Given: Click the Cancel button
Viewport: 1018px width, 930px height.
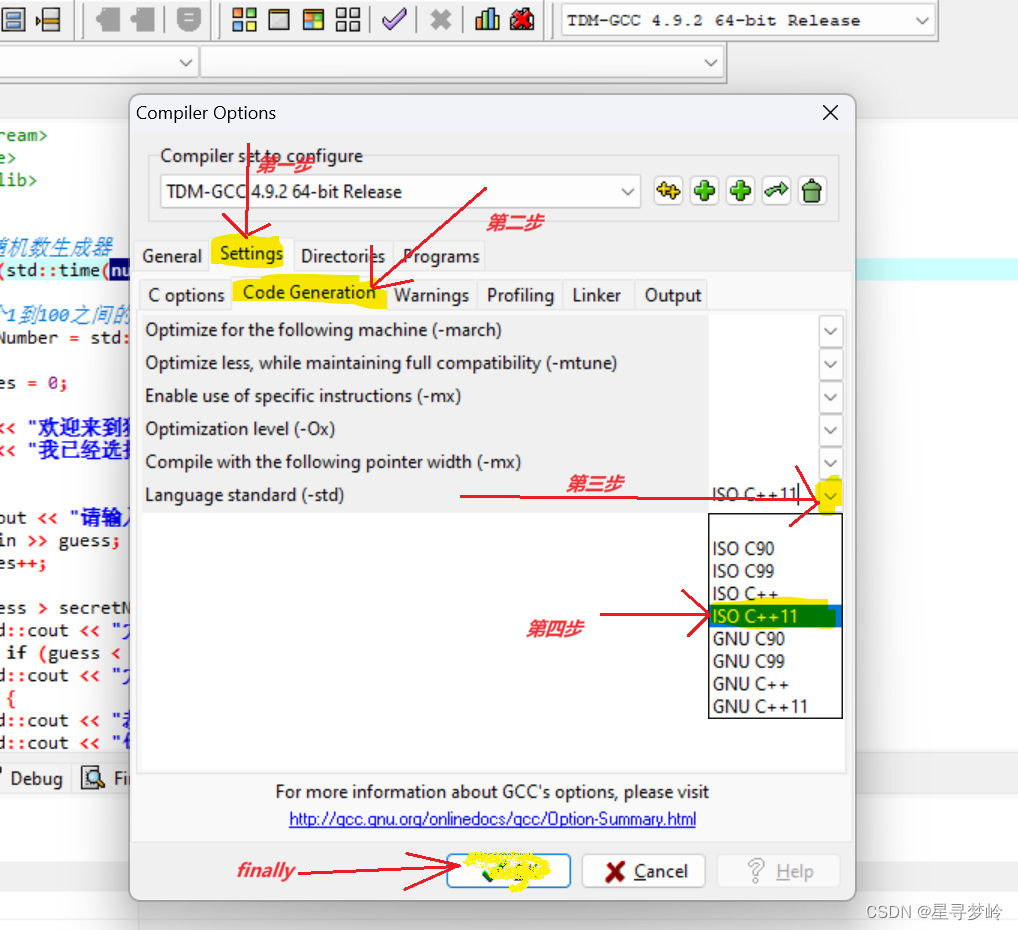Looking at the screenshot, I should [643, 870].
